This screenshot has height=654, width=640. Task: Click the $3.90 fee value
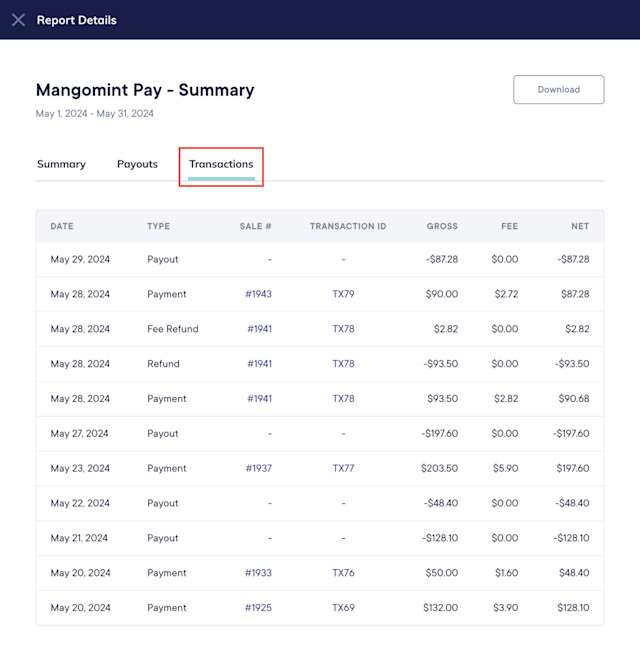506,607
